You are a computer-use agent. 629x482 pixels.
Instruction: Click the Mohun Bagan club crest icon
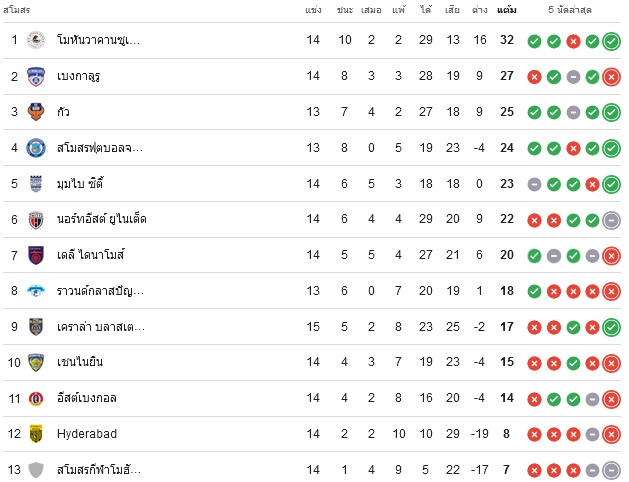36,40
